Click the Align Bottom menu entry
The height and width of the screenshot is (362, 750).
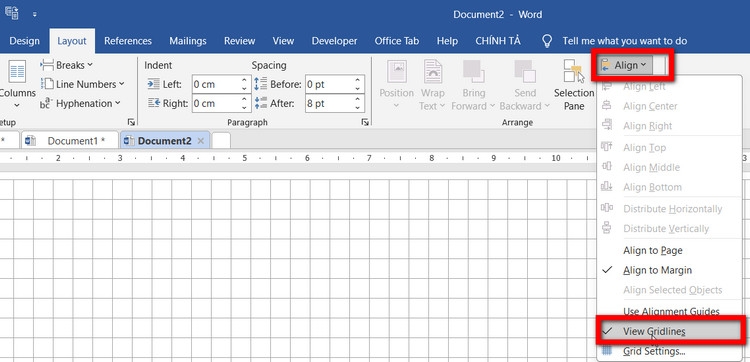point(670,187)
